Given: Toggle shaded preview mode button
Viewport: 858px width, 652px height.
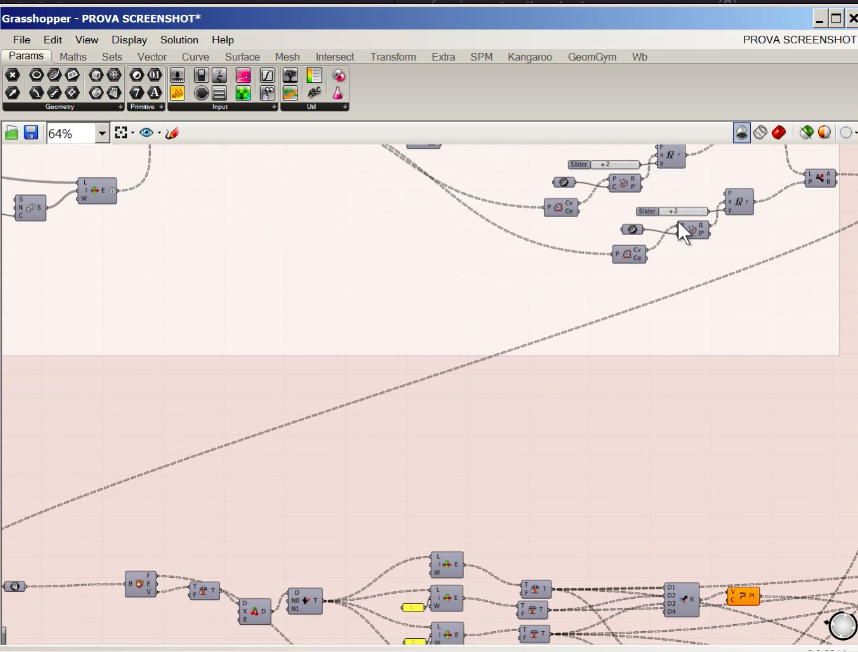Looking at the screenshot, I should point(742,133).
